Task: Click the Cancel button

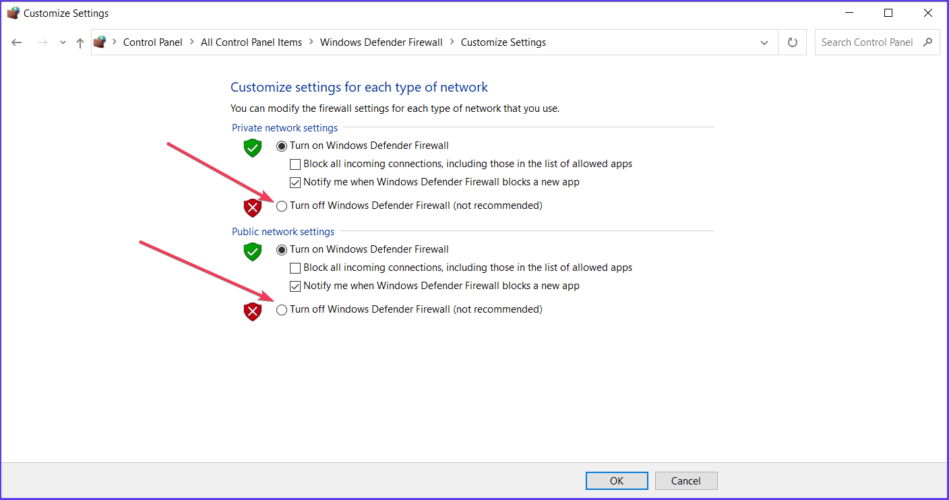Action: (x=686, y=481)
